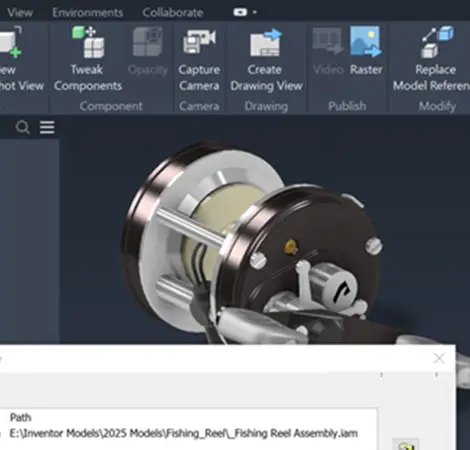The image size is (470, 450).
Task: Click the Drawing panel label
Action: point(266,106)
